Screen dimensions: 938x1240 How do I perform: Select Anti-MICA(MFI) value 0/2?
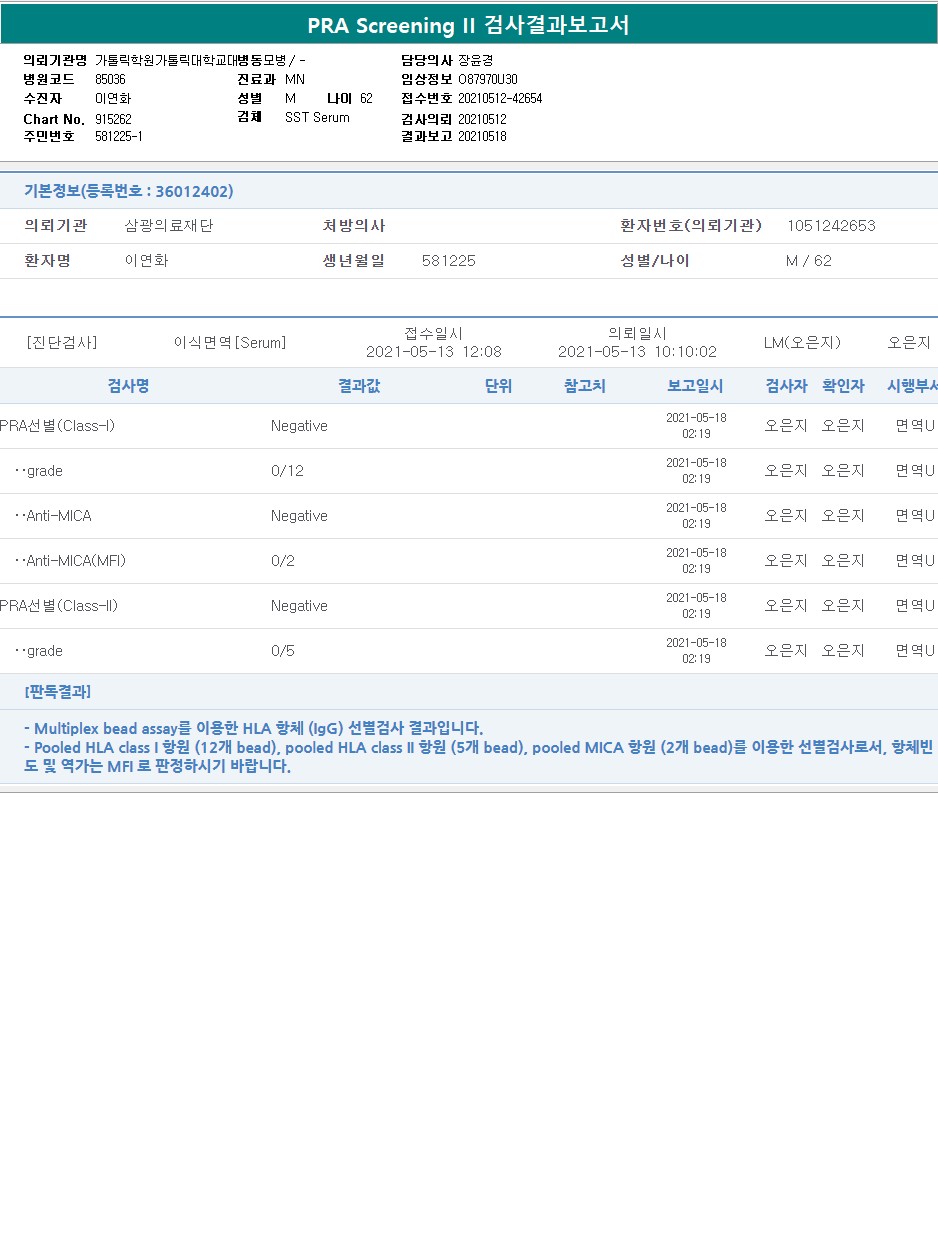(283, 561)
